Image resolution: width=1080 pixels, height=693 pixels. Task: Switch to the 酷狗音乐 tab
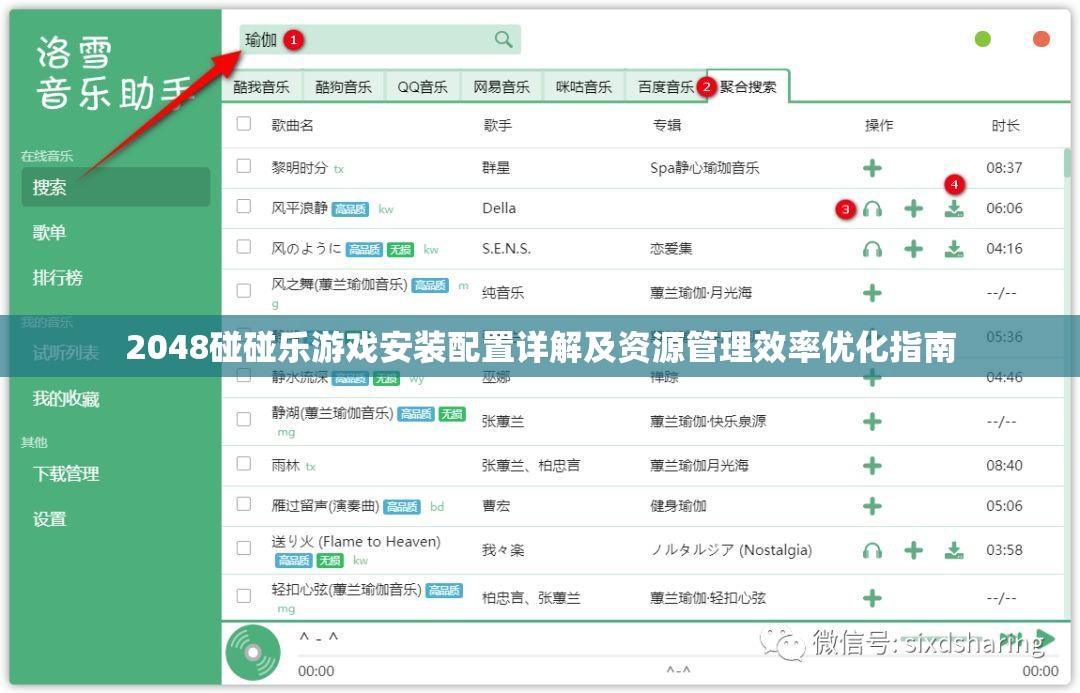344,87
